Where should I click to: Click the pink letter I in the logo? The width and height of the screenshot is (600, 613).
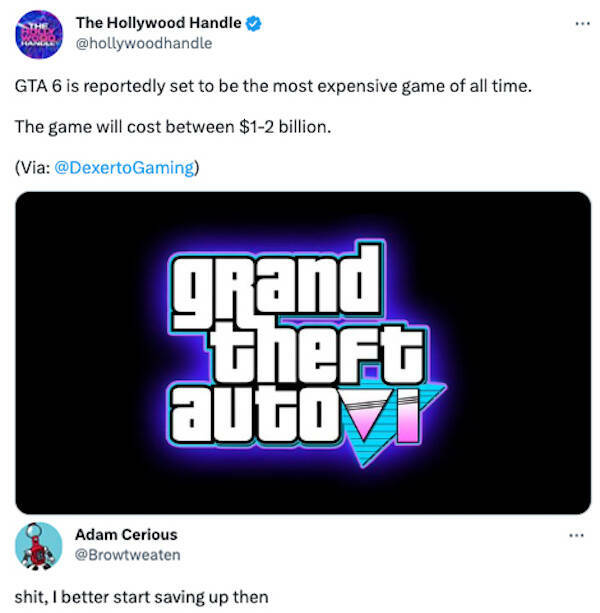tap(408, 416)
